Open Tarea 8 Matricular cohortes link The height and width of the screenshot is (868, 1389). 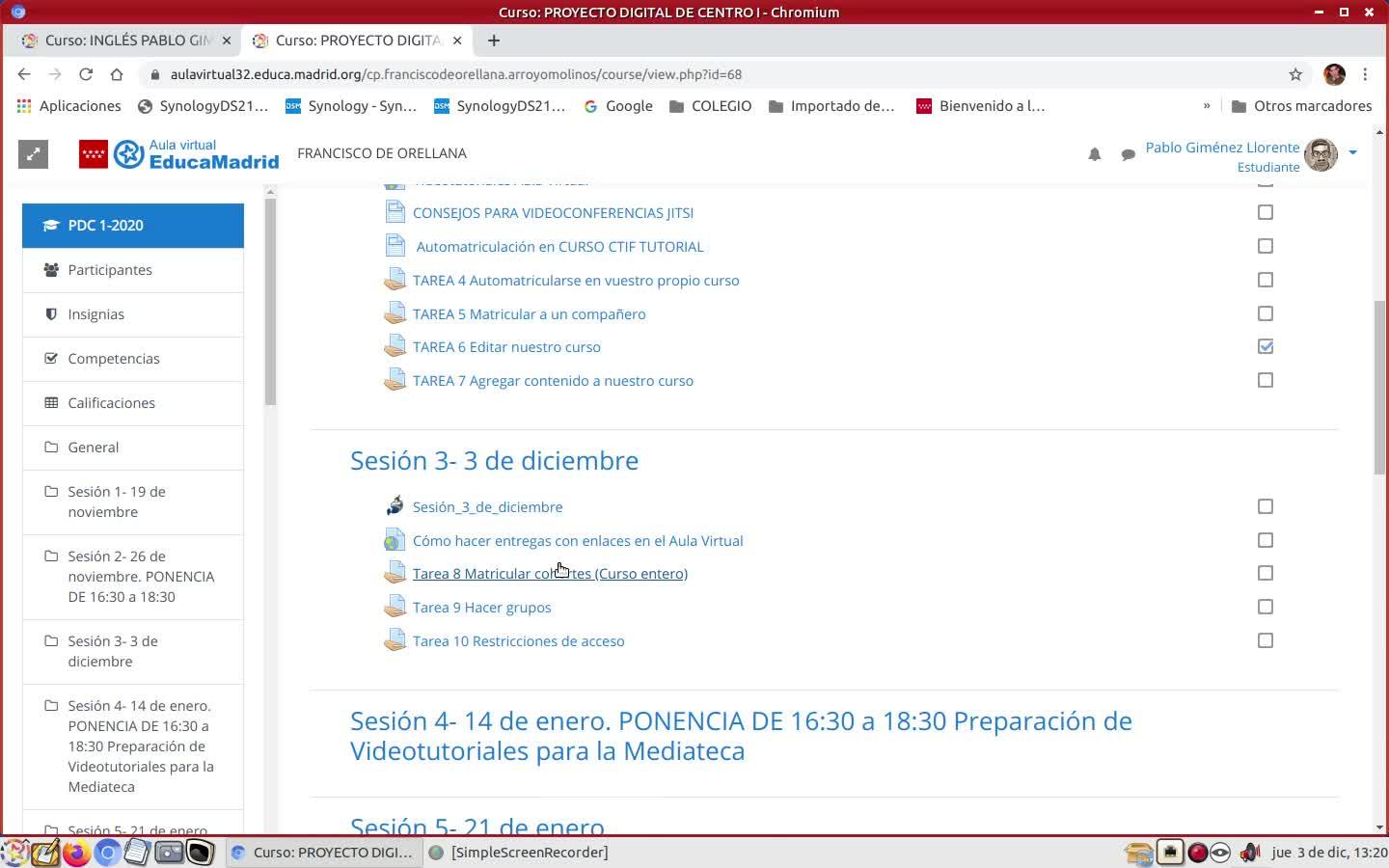click(x=550, y=574)
